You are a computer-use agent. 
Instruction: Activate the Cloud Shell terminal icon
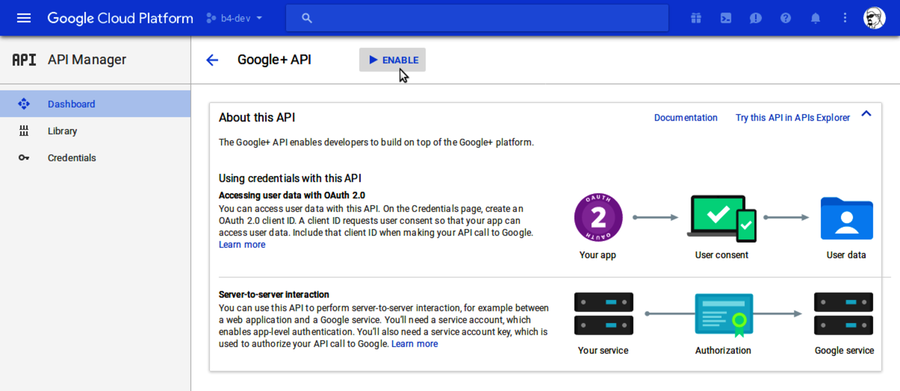(726, 18)
